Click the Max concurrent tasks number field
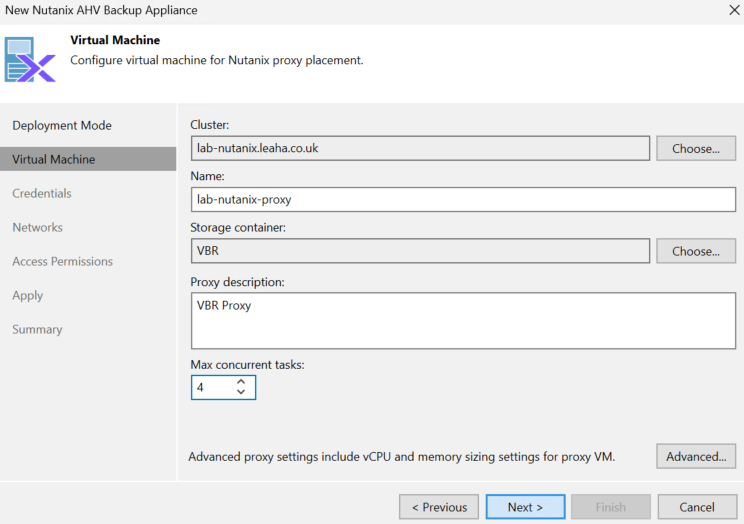The width and height of the screenshot is (744, 524). click(214, 387)
